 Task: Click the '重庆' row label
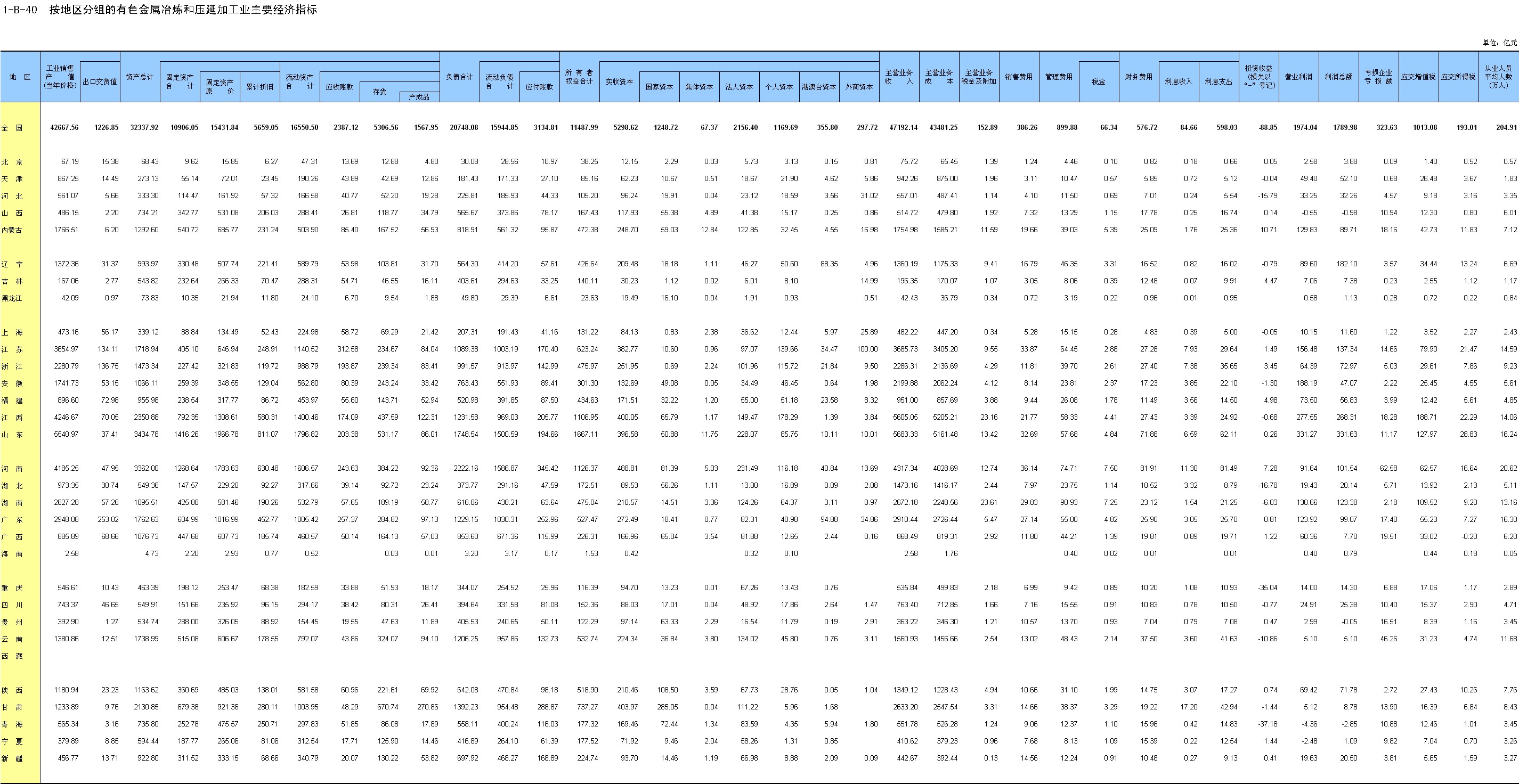pos(12,587)
